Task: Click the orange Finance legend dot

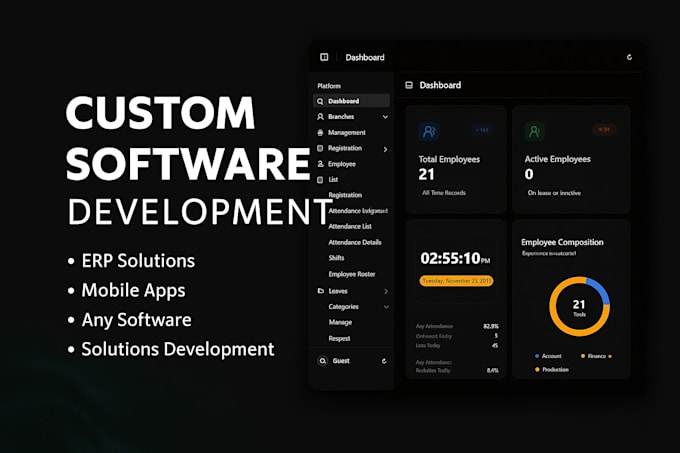Action: click(583, 356)
